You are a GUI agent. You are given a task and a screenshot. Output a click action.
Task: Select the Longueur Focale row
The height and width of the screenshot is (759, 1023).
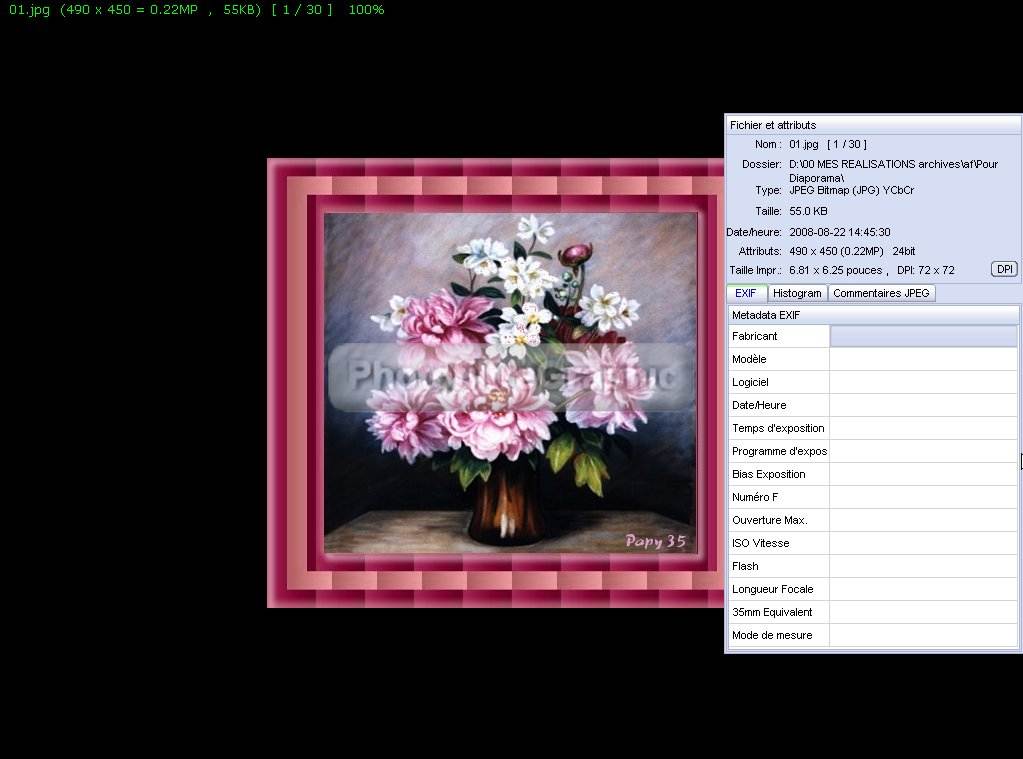tap(779, 589)
